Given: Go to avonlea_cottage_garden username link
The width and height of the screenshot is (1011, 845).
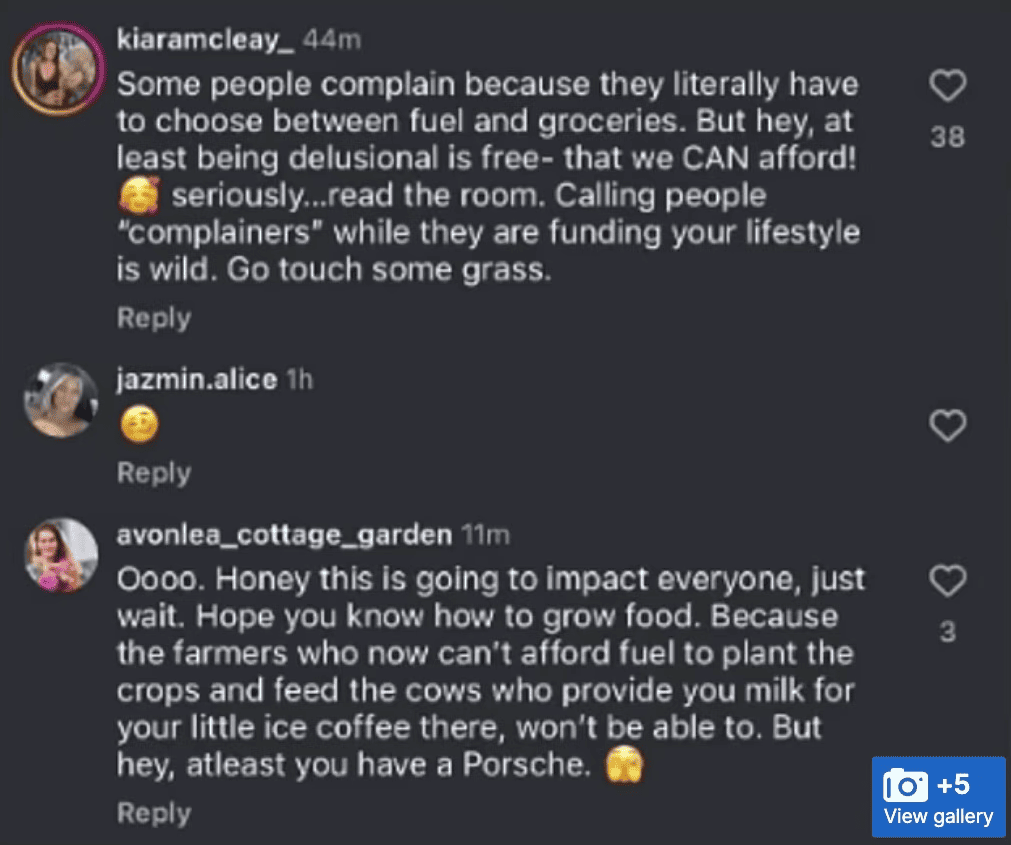Looking at the screenshot, I should click(284, 535).
